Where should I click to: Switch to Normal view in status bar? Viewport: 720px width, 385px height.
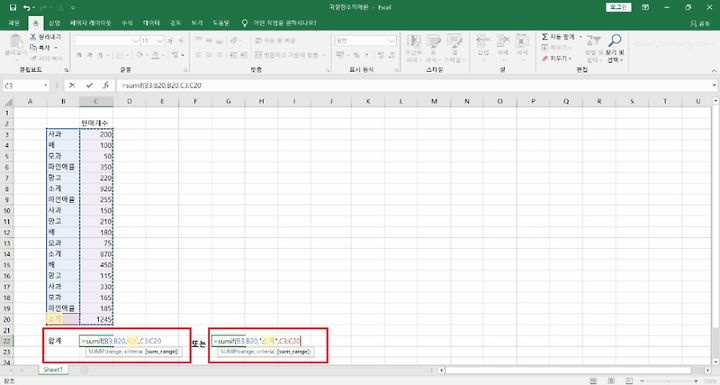click(x=593, y=381)
